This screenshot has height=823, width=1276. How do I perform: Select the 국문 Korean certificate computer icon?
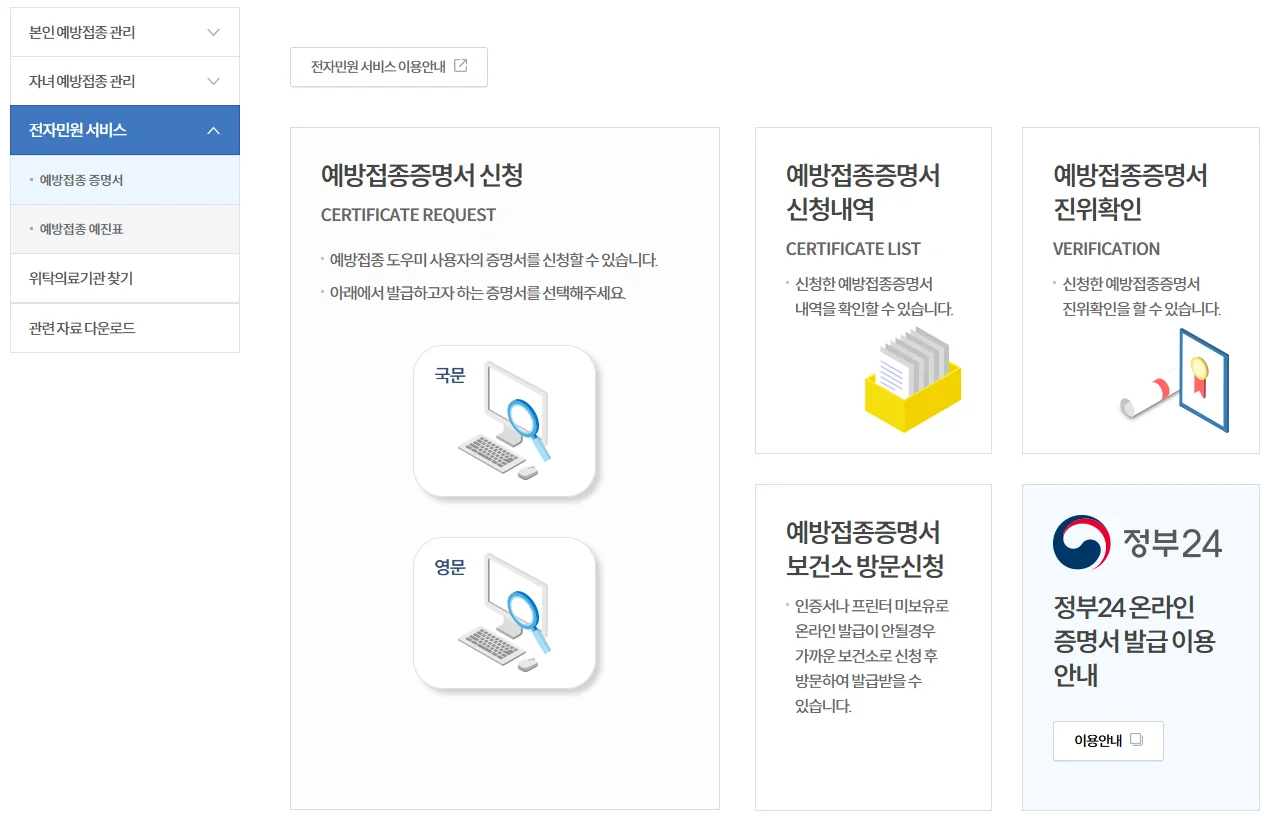(x=505, y=420)
